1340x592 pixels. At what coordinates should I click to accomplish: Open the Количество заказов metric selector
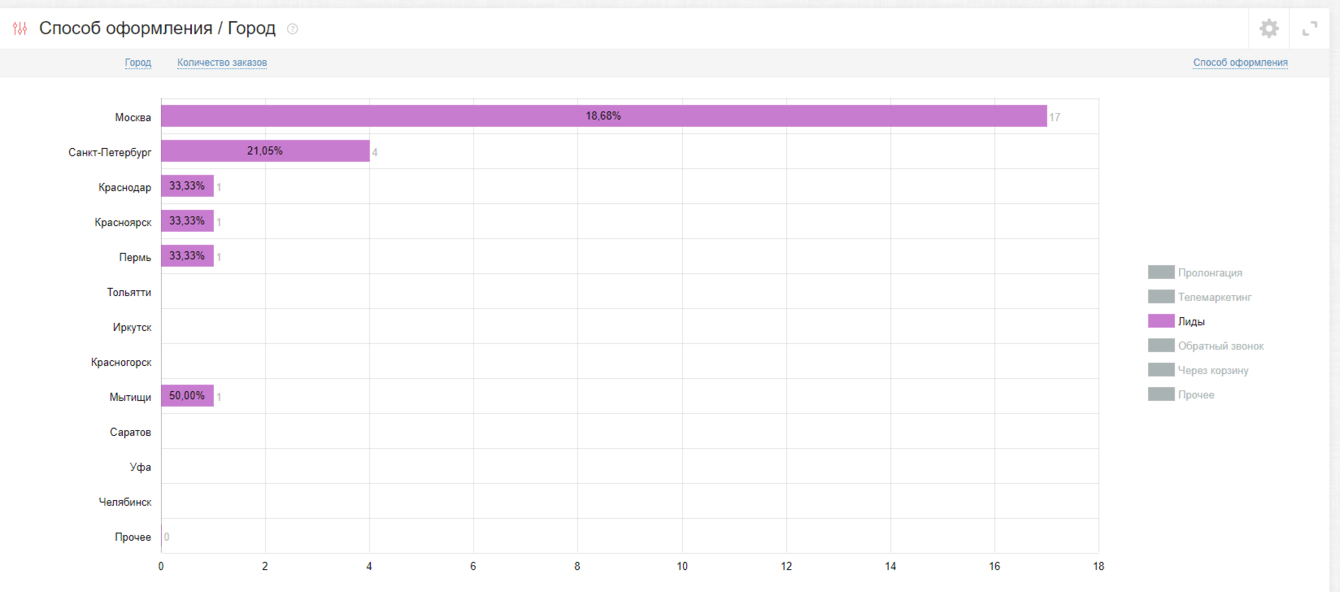tap(222, 63)
